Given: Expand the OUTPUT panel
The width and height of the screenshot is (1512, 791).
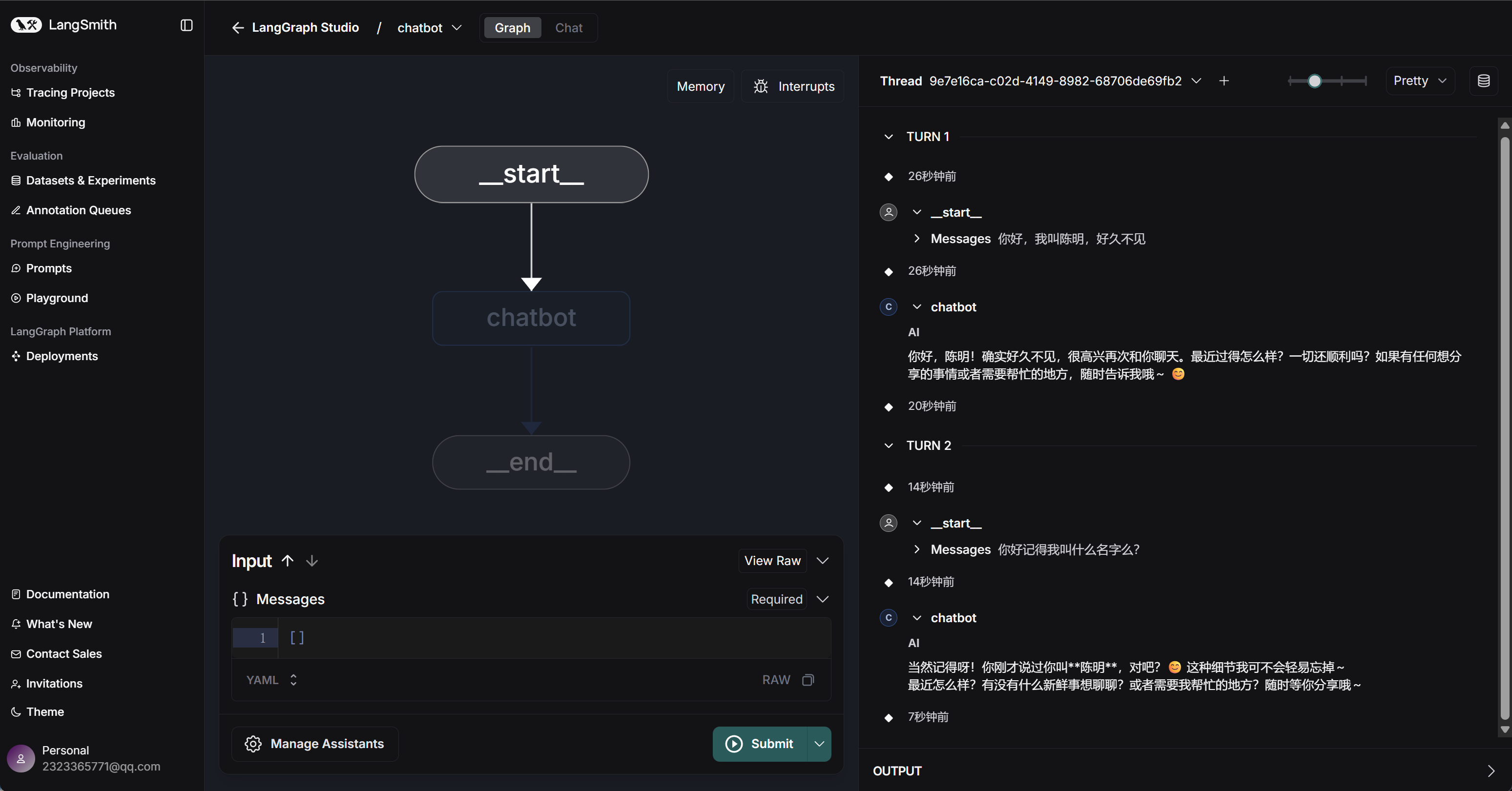Looking at the screenshot, I should coord(1491,771).
